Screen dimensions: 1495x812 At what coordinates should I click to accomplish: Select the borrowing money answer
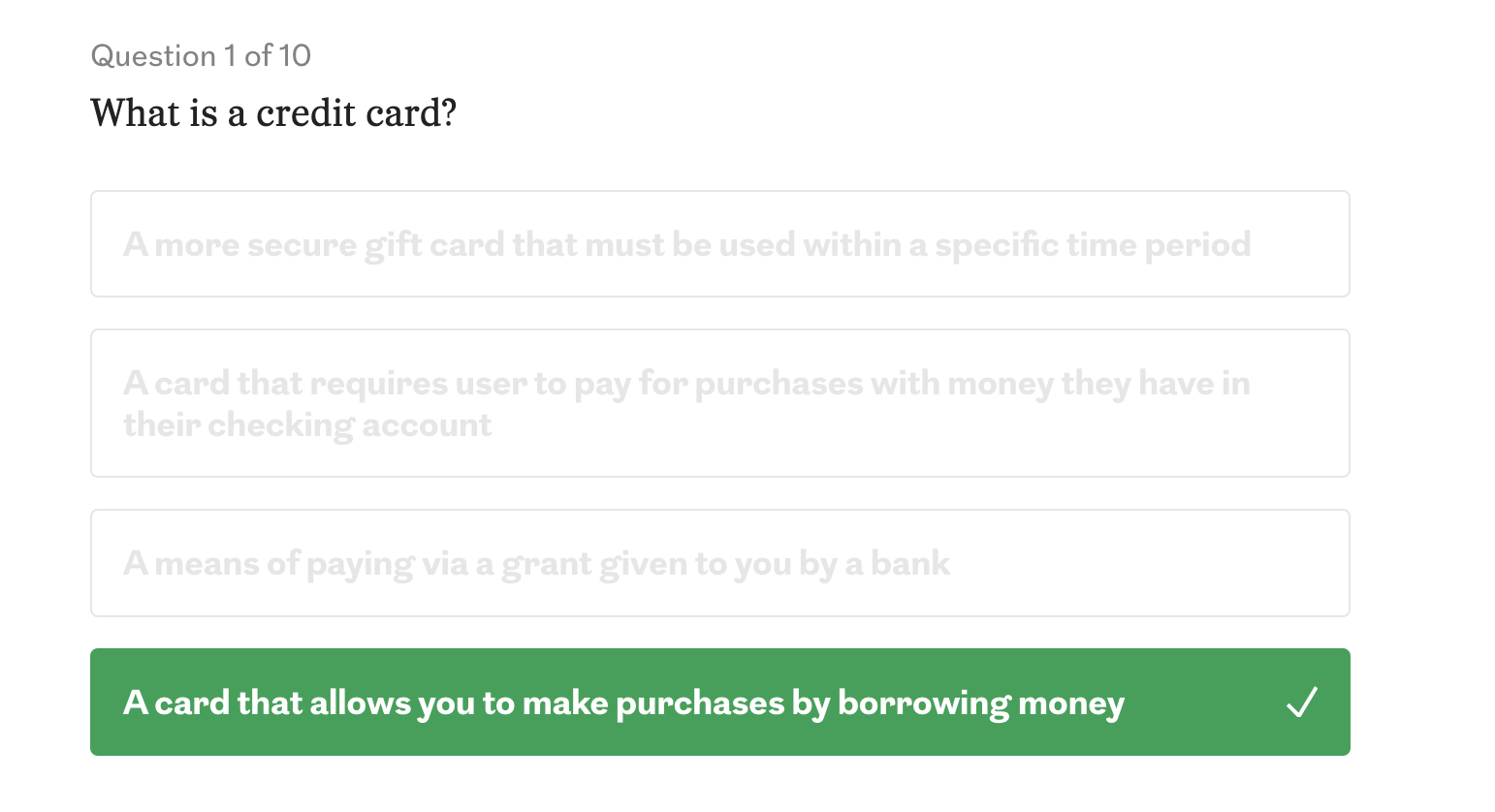tap(719, 703)
